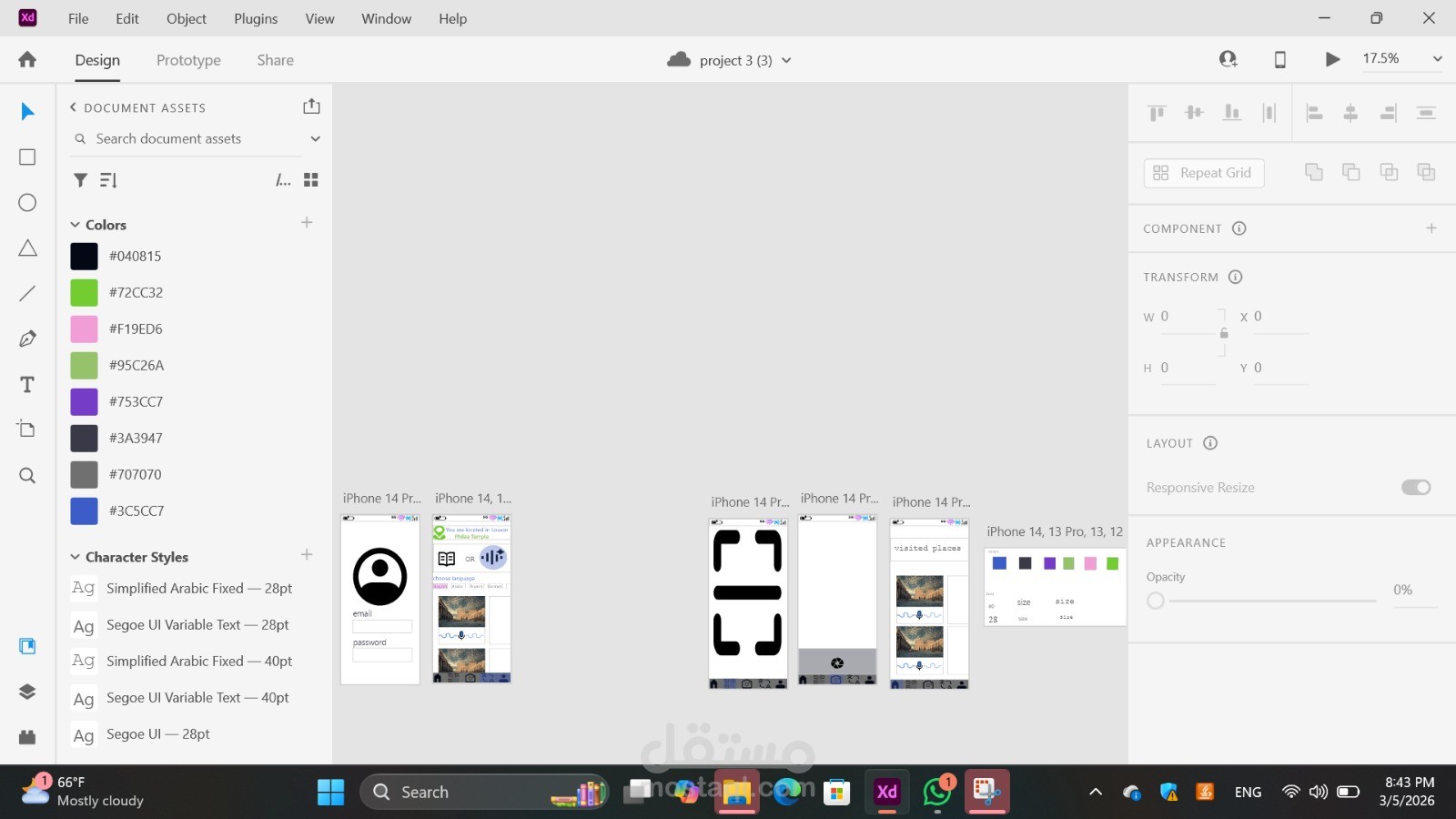
Task: Open the Plugins panel icon
Action: click(27, 737)
